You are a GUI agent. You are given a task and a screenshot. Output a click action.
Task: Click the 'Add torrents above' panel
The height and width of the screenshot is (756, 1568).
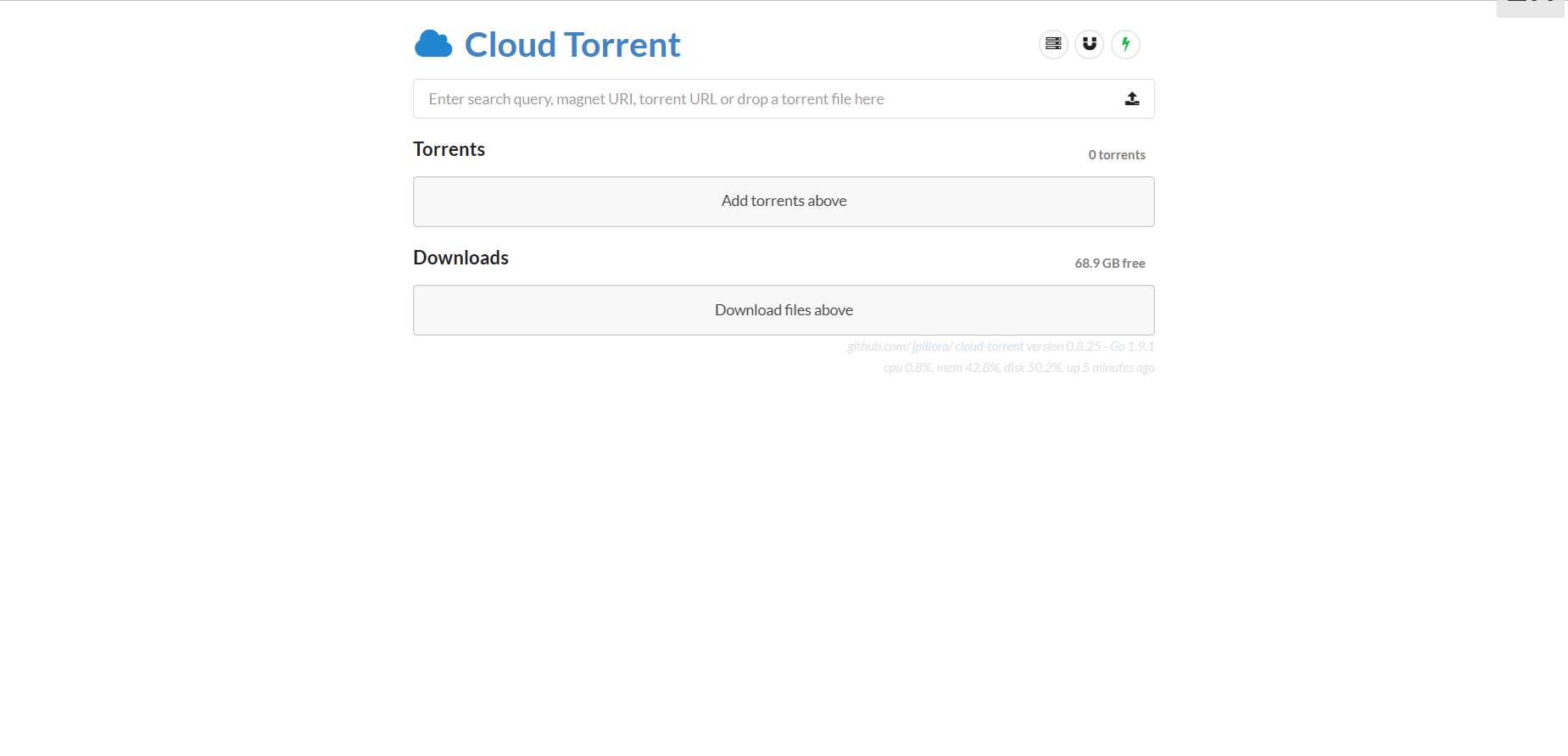784,202
